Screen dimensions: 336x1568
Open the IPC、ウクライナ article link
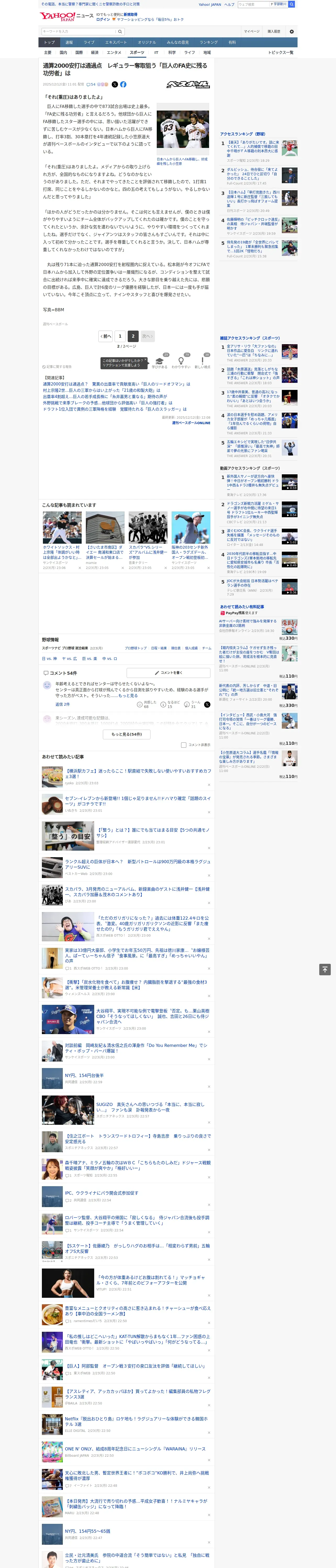101,1192
